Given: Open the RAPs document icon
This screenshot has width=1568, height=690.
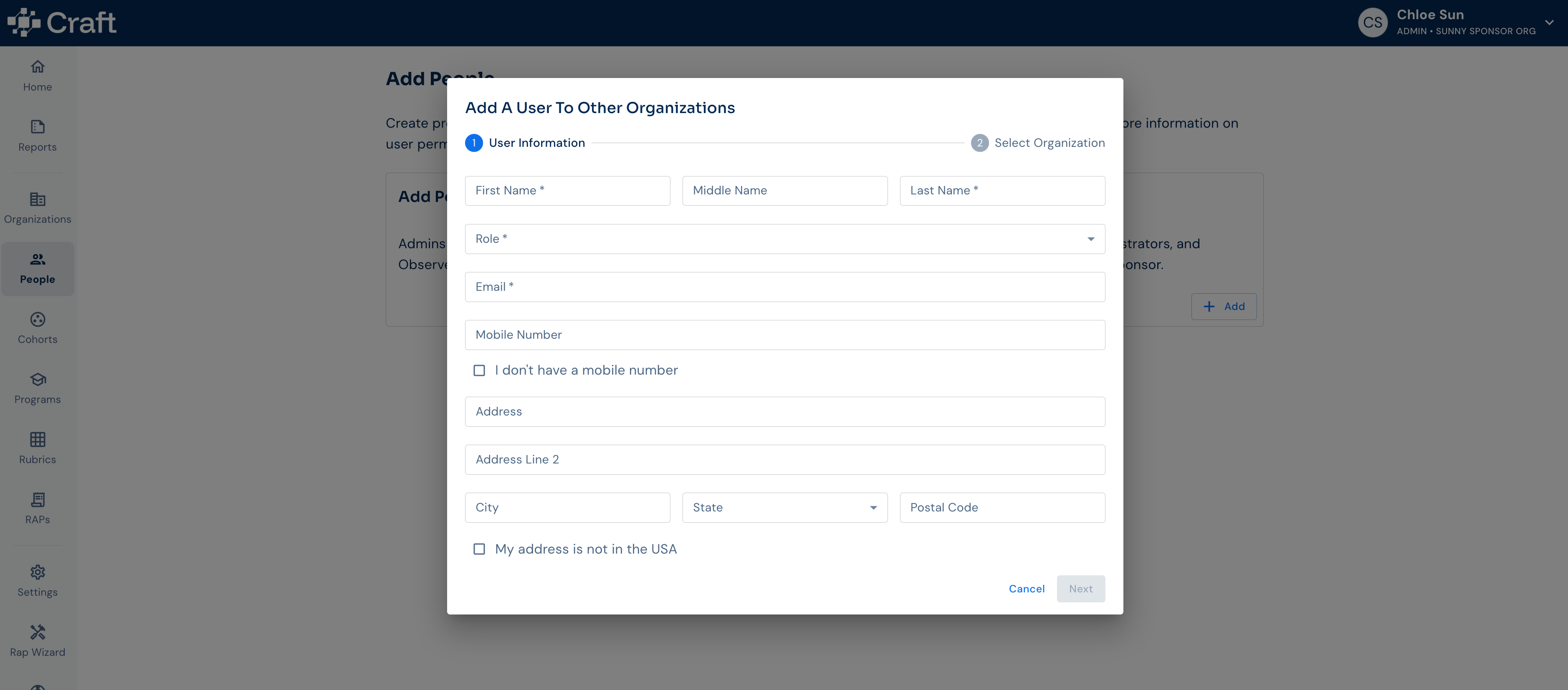Looking at the screenshot, I should 38,499.
